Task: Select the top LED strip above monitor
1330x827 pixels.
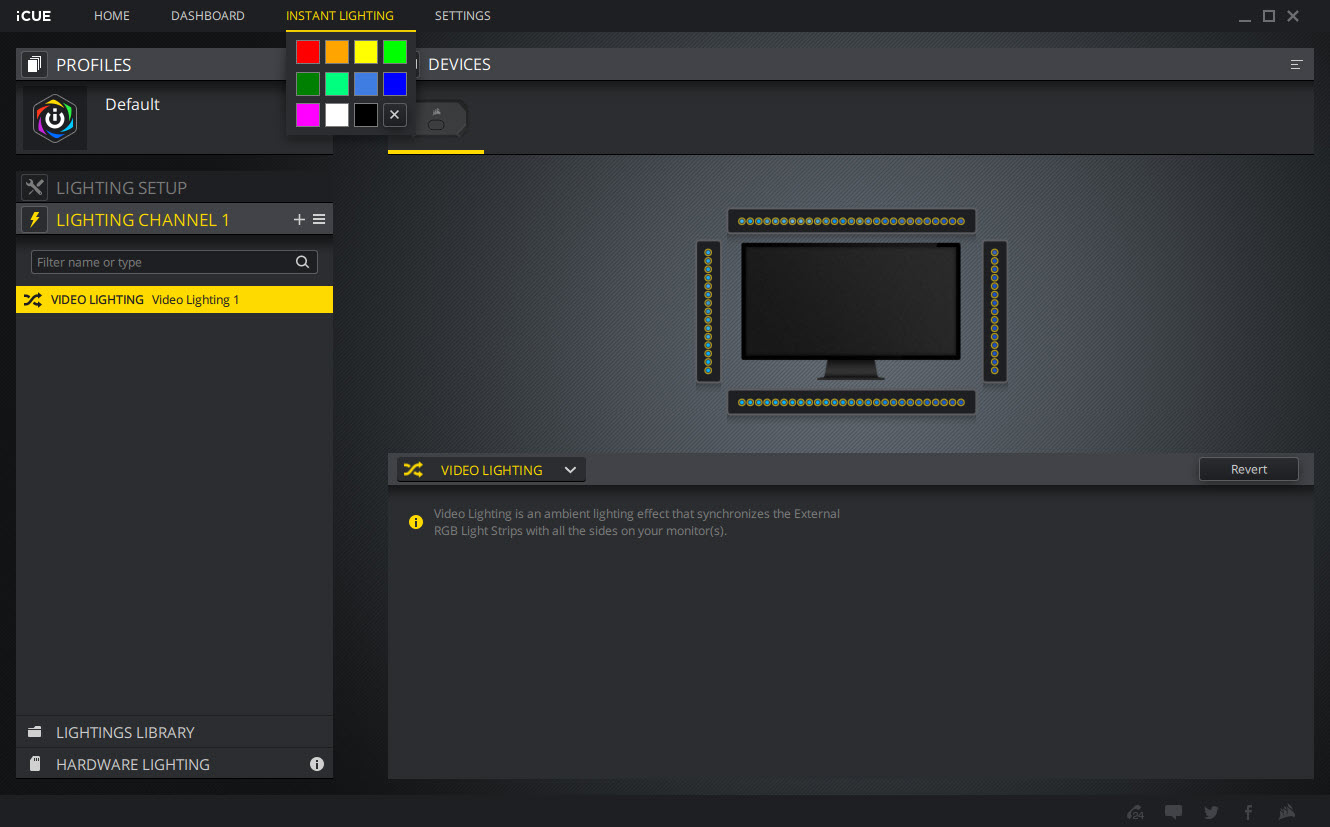Action: pyautogui.click(x=851, y=221)
